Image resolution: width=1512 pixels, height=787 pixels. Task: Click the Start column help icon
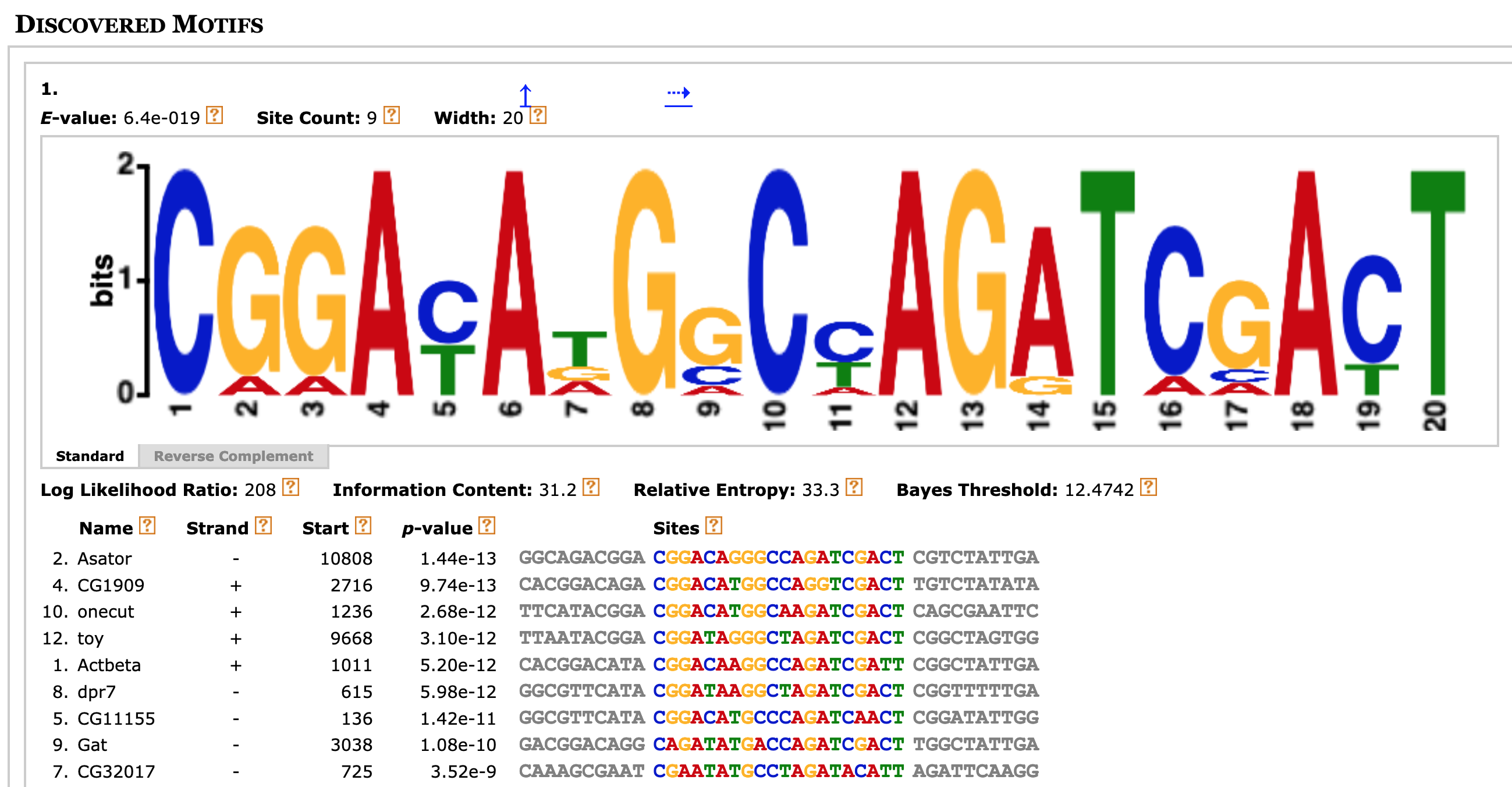pos(363,526)
